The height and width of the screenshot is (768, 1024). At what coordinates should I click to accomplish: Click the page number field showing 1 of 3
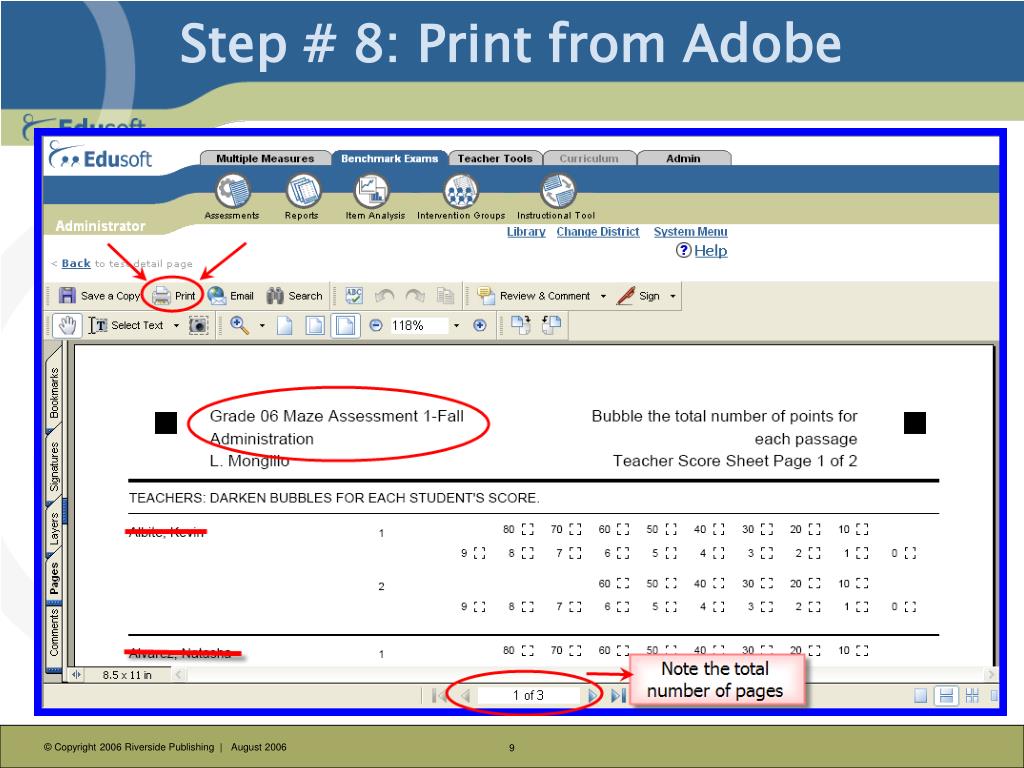tap(528, 696)
